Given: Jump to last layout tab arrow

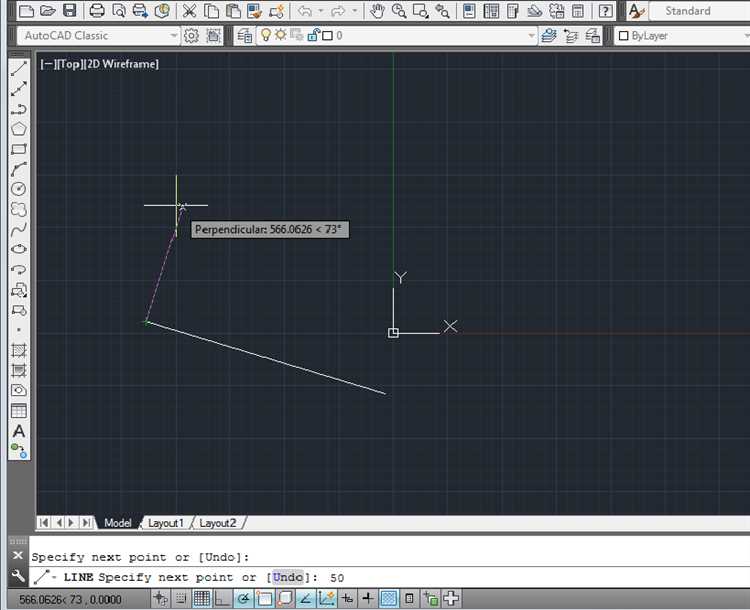Looking at the screenshot, I should (87, 522).
